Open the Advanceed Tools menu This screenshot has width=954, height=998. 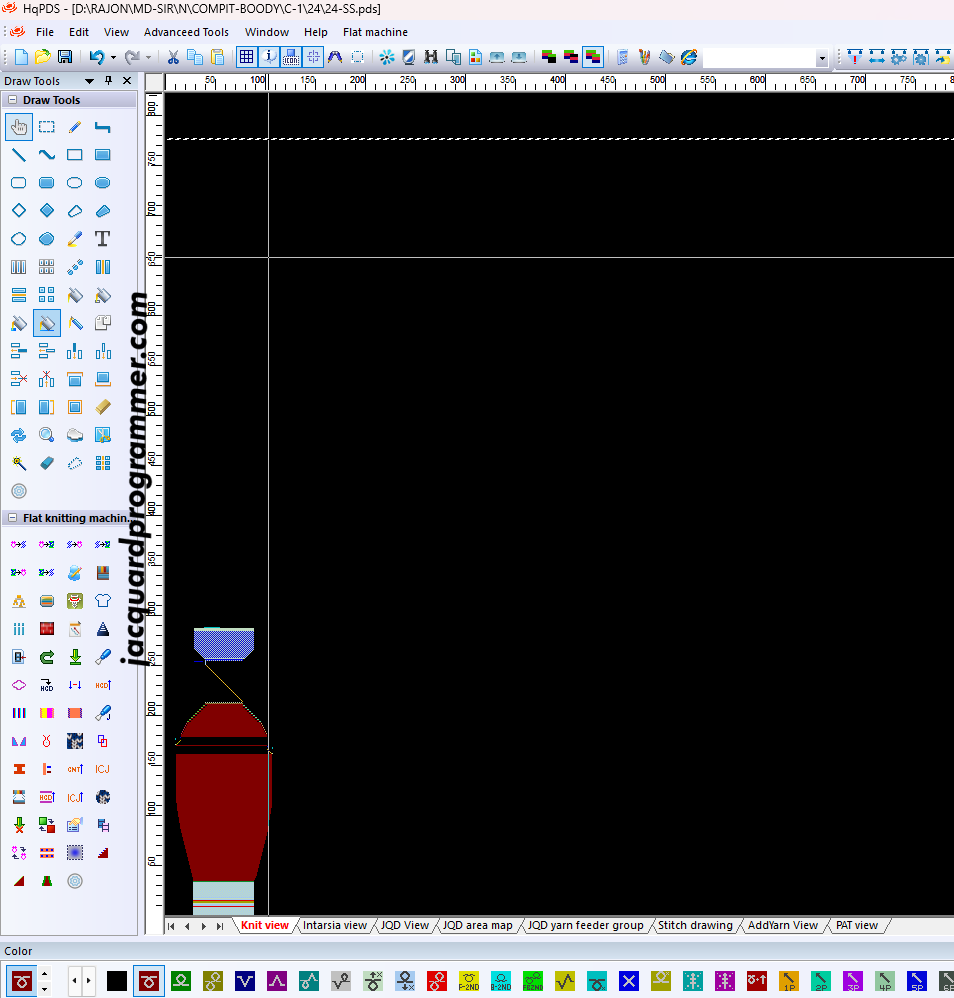click(186, 32)
